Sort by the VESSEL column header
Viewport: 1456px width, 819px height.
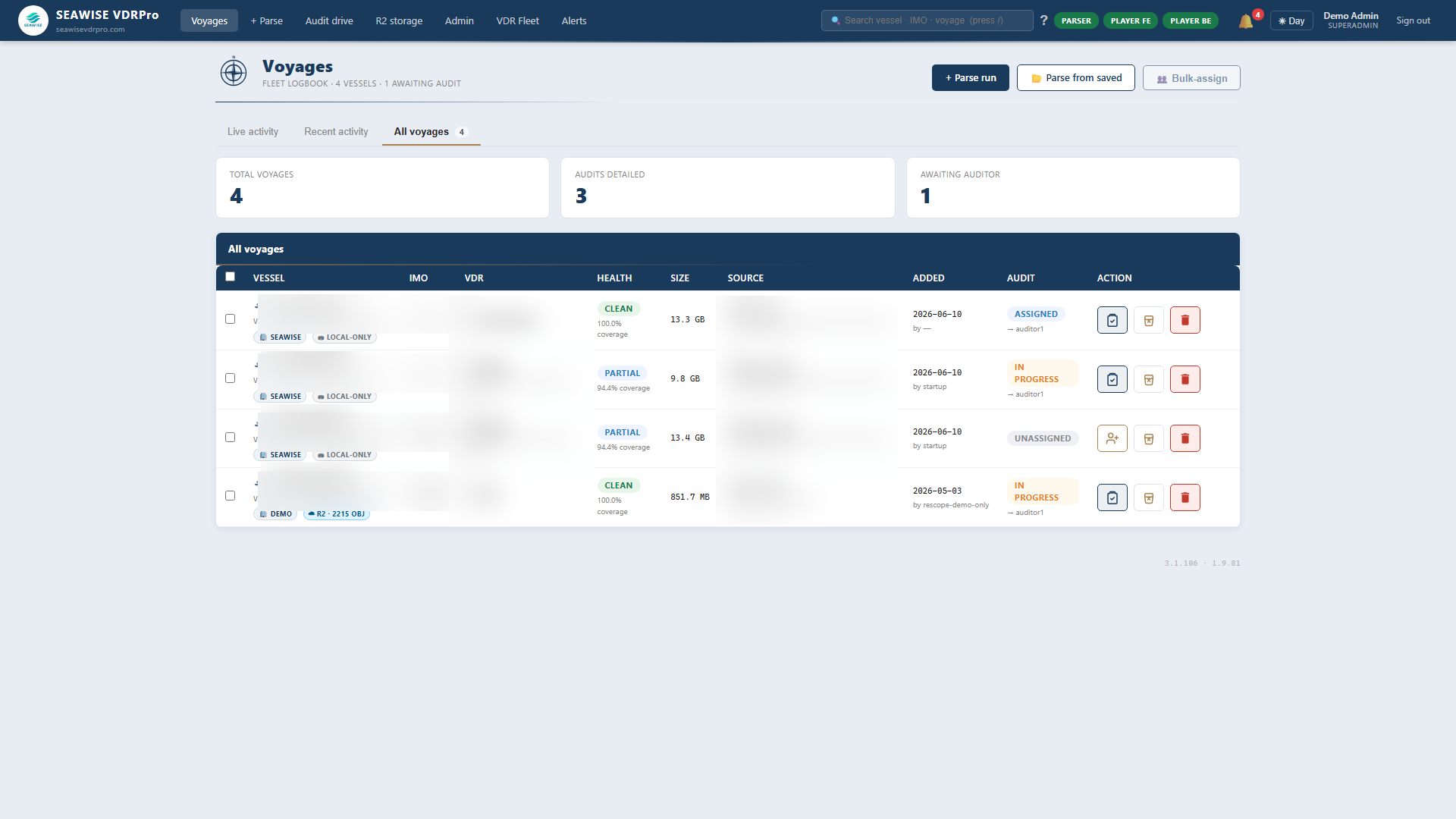(268, 278)
